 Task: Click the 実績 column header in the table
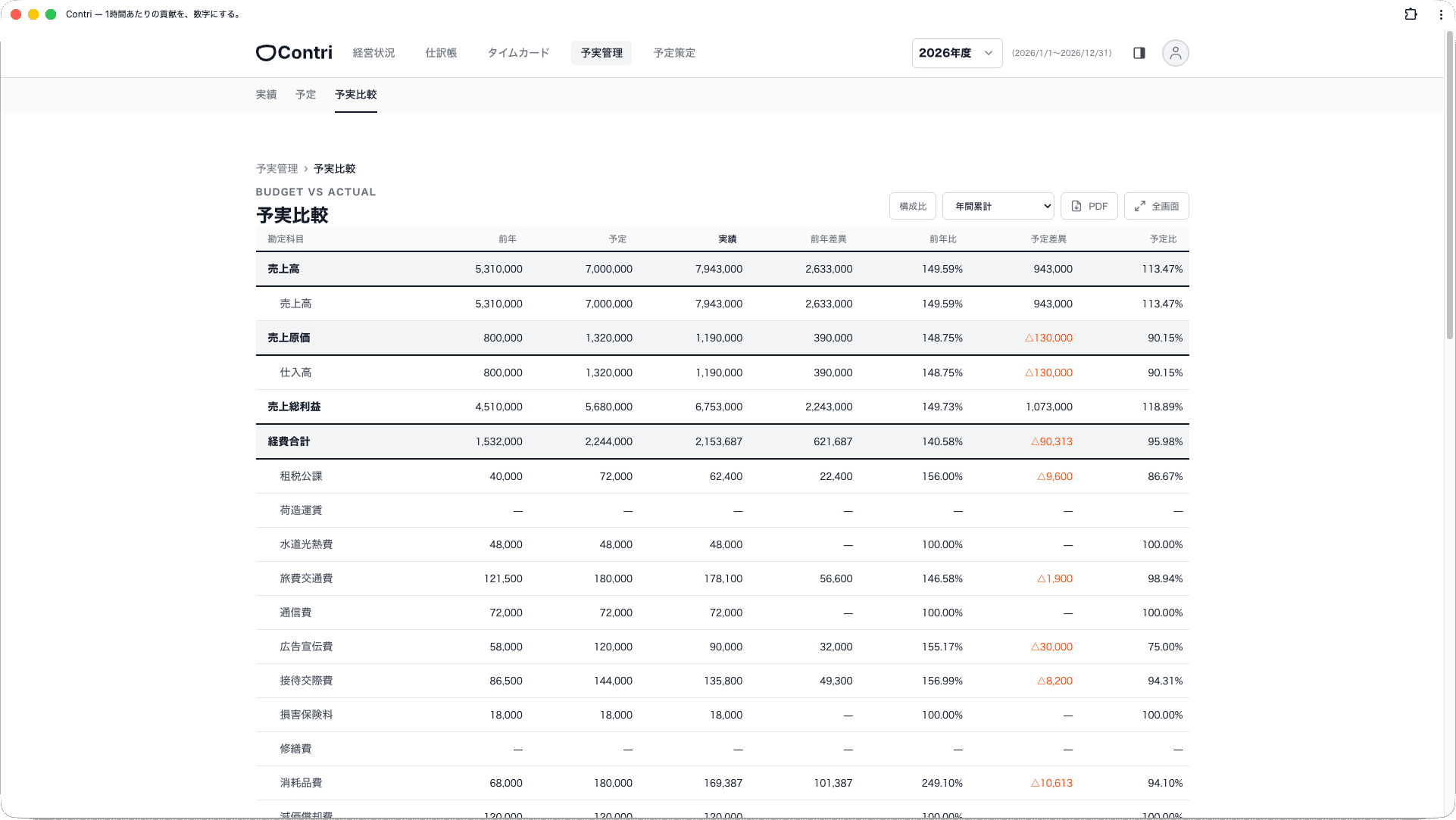point(727,239)
